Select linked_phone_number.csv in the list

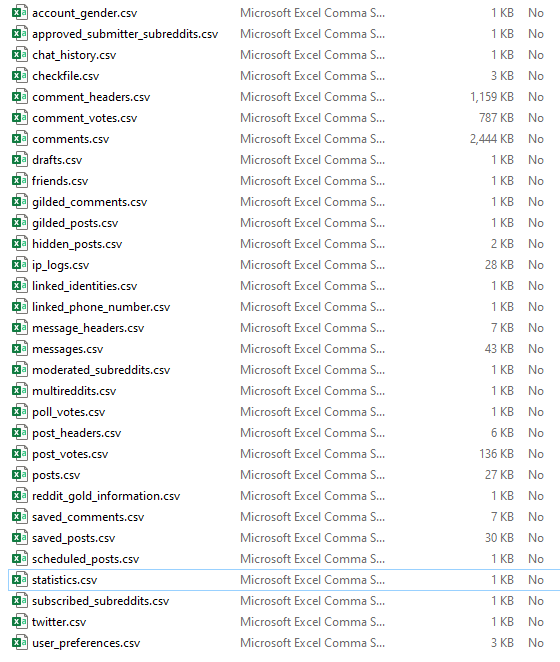101,307
